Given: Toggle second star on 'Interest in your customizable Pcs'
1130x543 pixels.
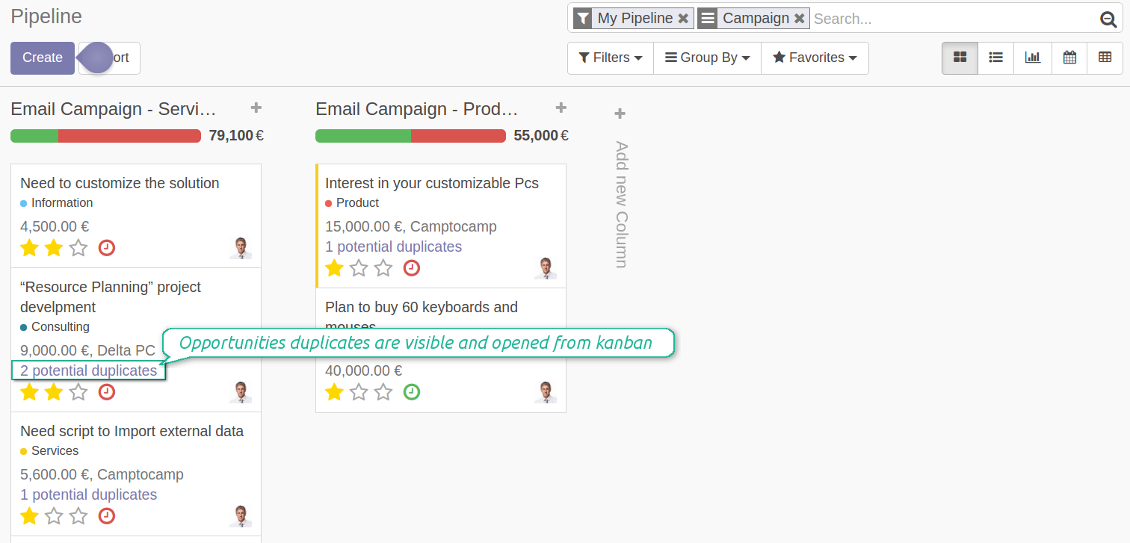Looking at the screenshot, I should 358,267.
